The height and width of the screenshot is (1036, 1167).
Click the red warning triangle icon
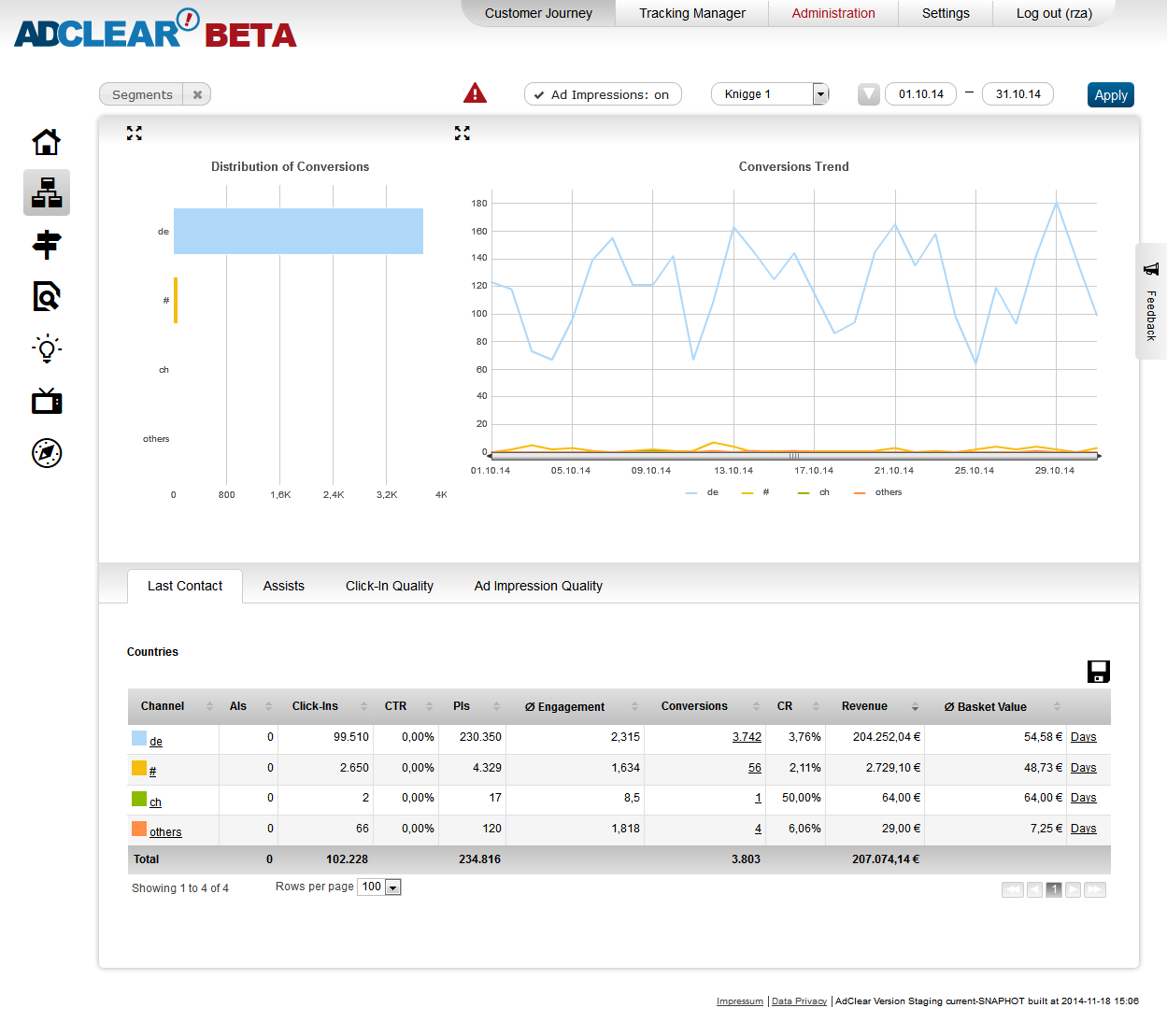[x=475, y=93]
